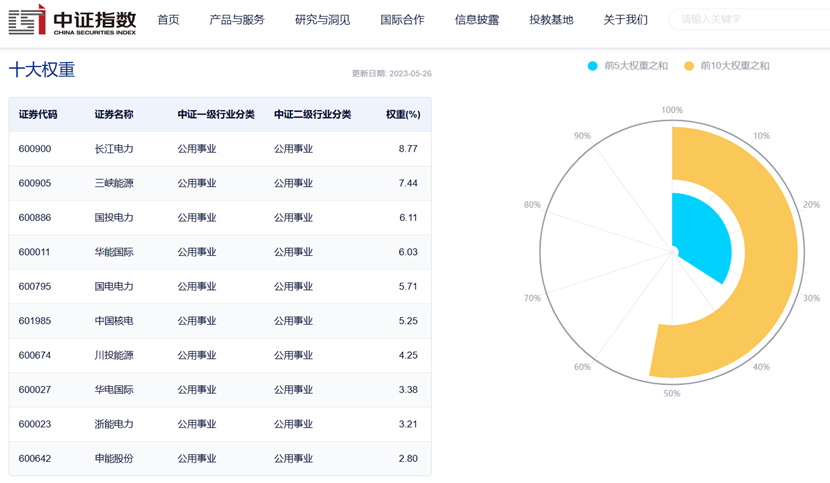Select stock code 600027
Viewport: 830px width, 483px height.
click(35, 390)
